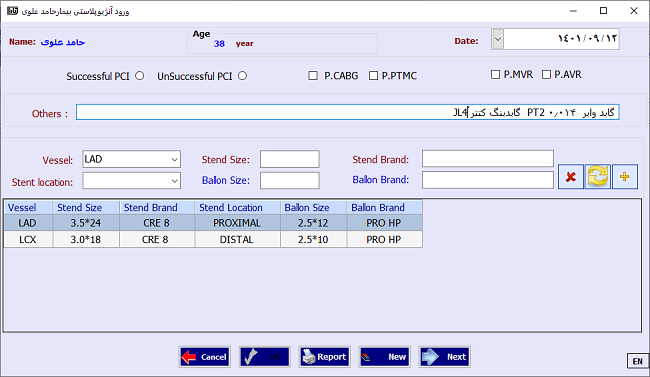Viewport: 650px width, 377px height.
Task: Click the yellow plus add icon
Action: [625, 177]
